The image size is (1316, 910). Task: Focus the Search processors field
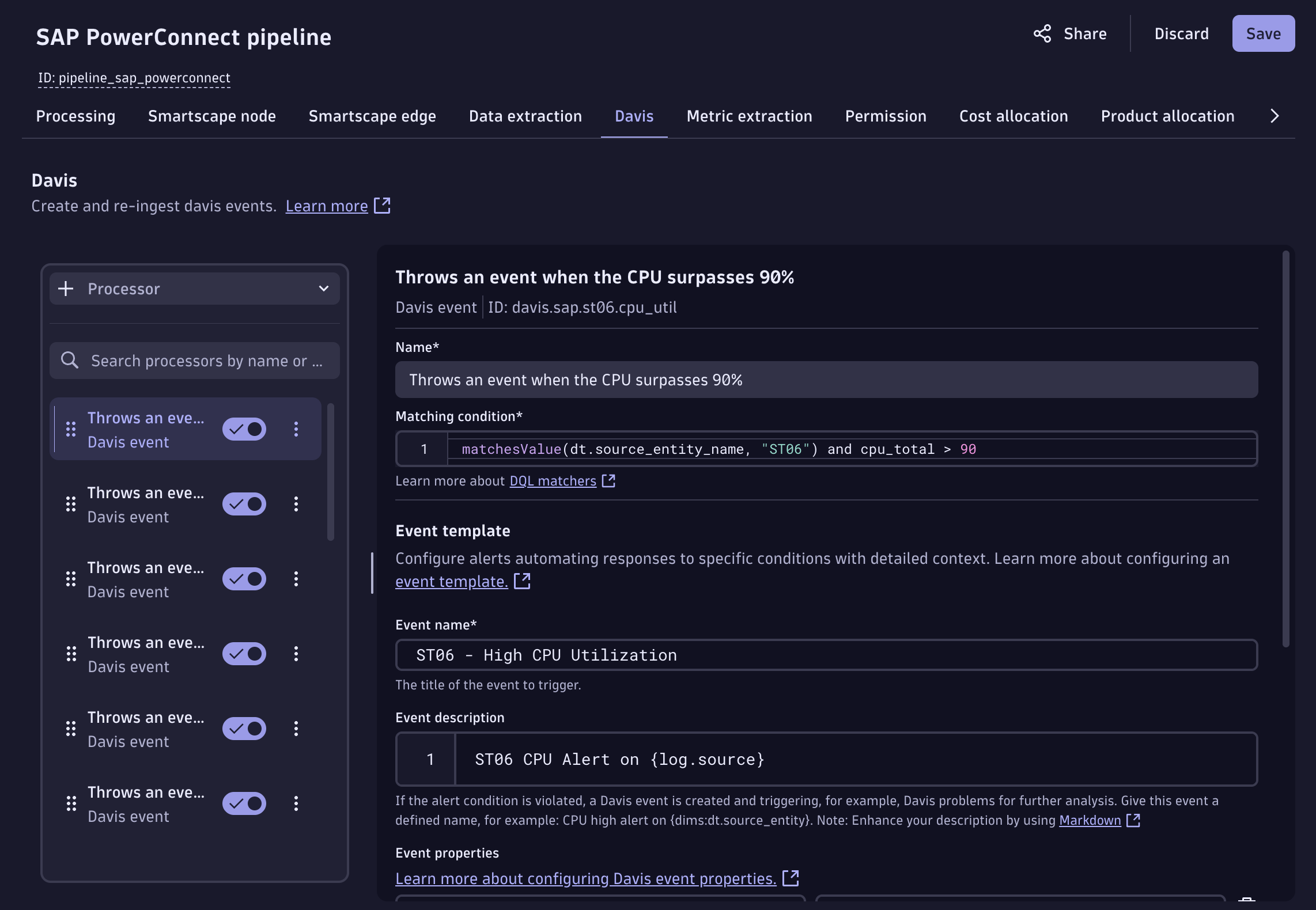[195, 361]
